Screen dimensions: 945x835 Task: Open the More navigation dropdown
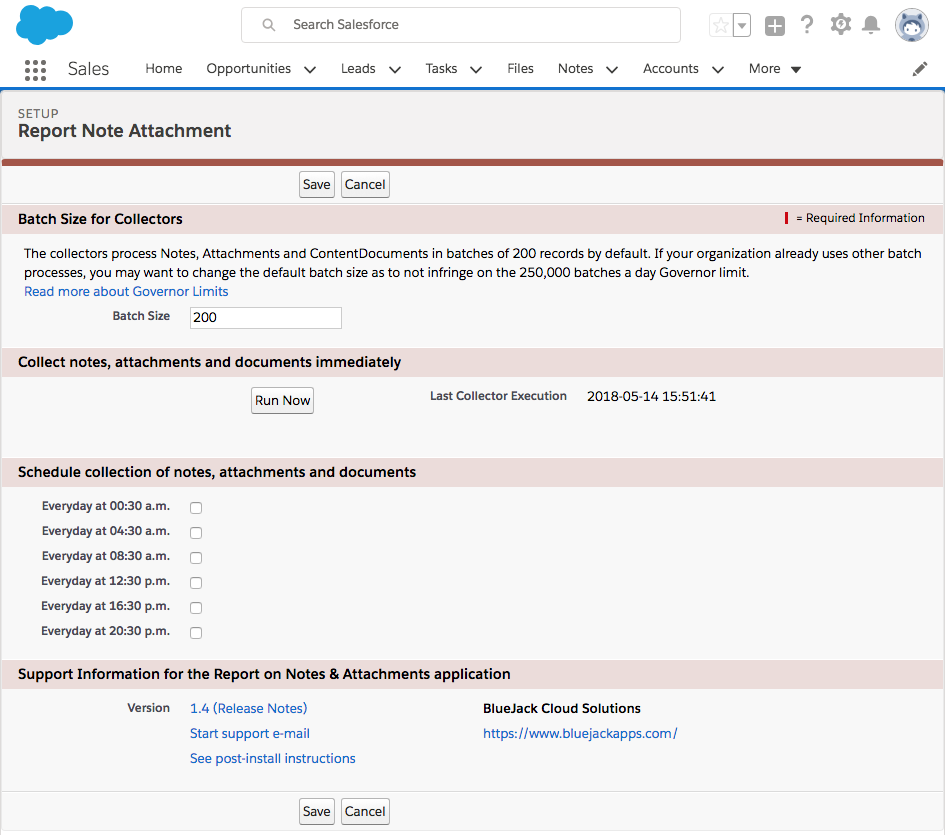pos(774,69)
